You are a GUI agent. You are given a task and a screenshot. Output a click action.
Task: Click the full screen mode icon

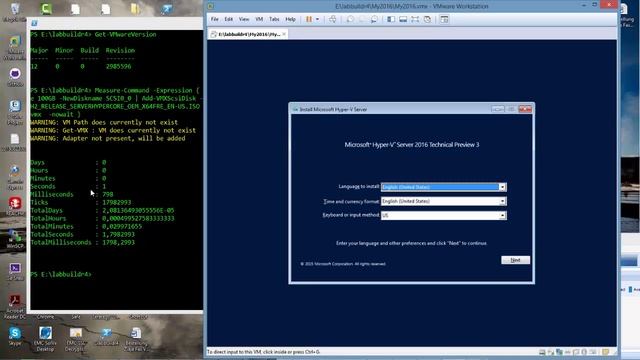415,19
